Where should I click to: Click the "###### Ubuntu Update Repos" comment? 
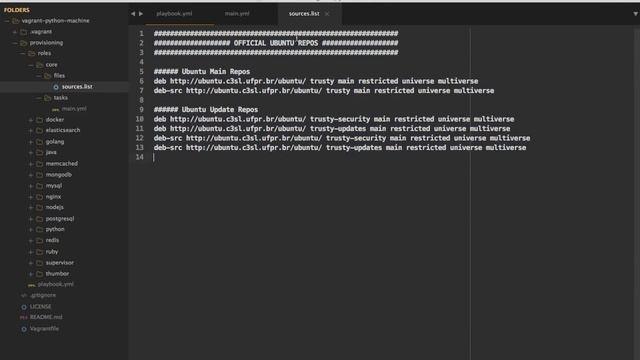206,109
